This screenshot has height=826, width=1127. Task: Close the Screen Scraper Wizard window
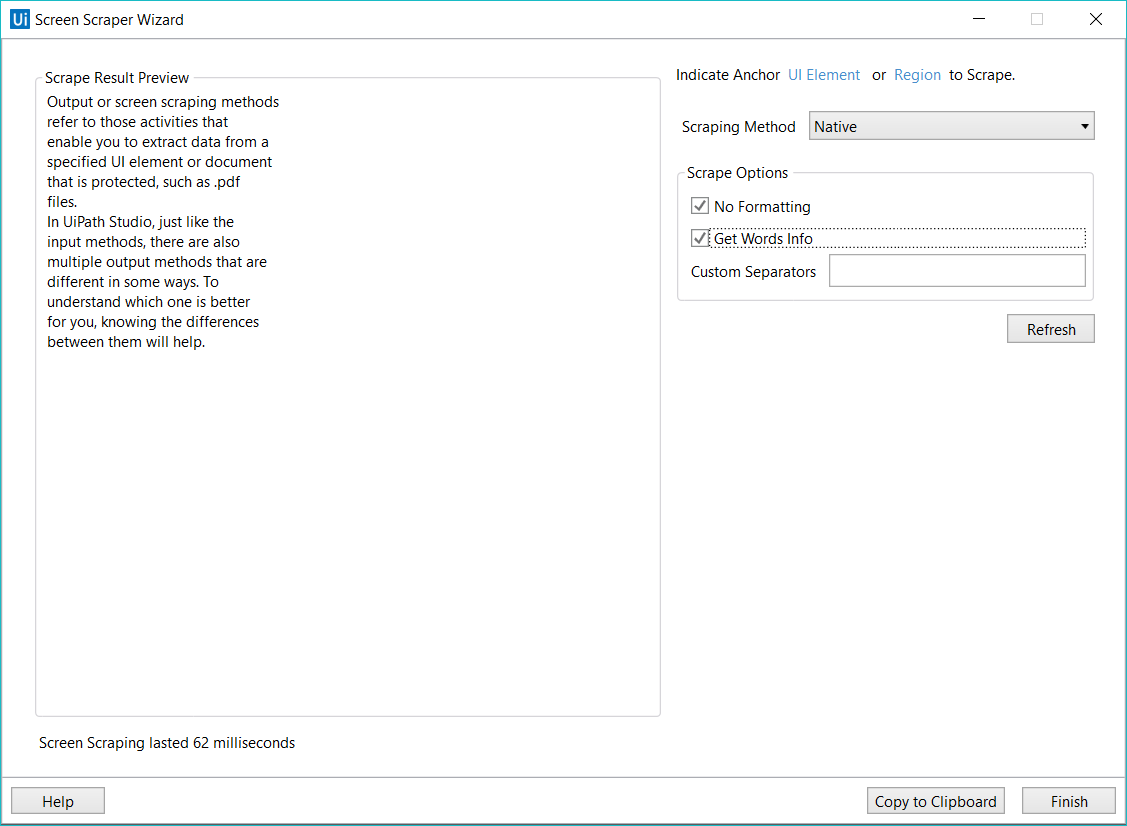click(1095, 19)
